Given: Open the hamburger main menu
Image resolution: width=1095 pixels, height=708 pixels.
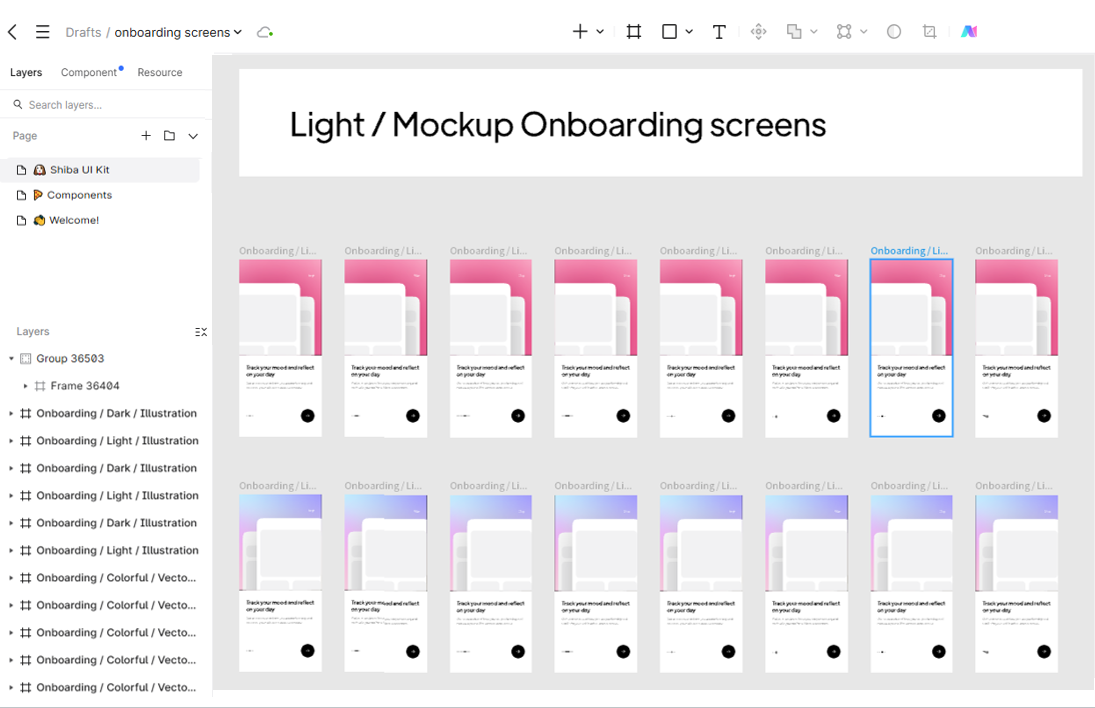Looking at the screenshot, I should coord(43,32).
